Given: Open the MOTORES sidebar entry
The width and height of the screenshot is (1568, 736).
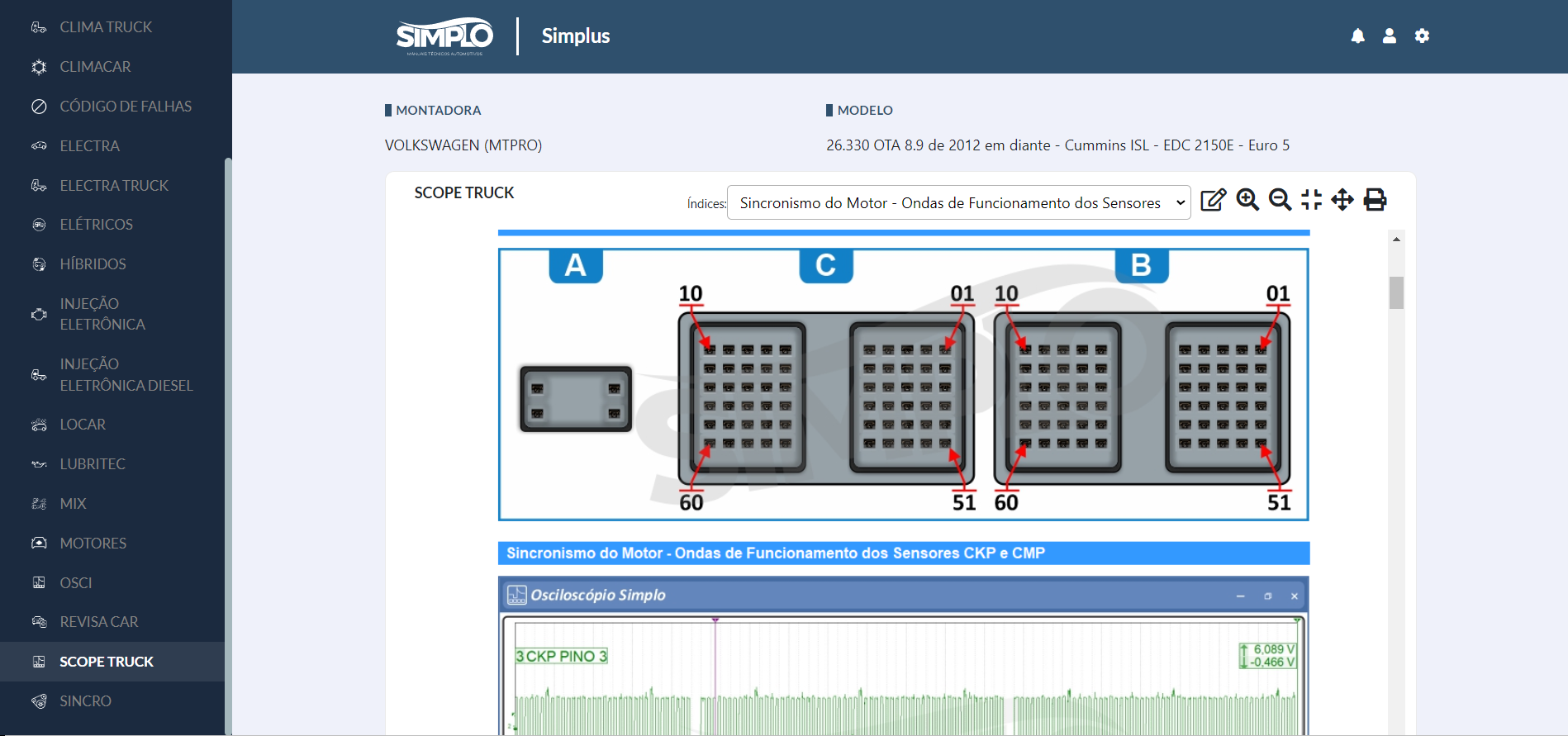Looking at the screenshot, I should [93, 544].
